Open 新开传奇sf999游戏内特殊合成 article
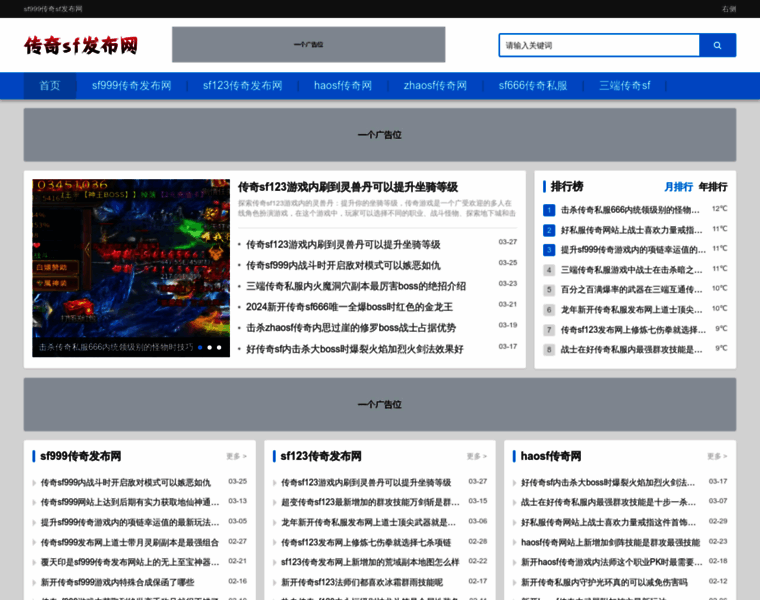This screenshot has width=760, height=600. point(117,582)
